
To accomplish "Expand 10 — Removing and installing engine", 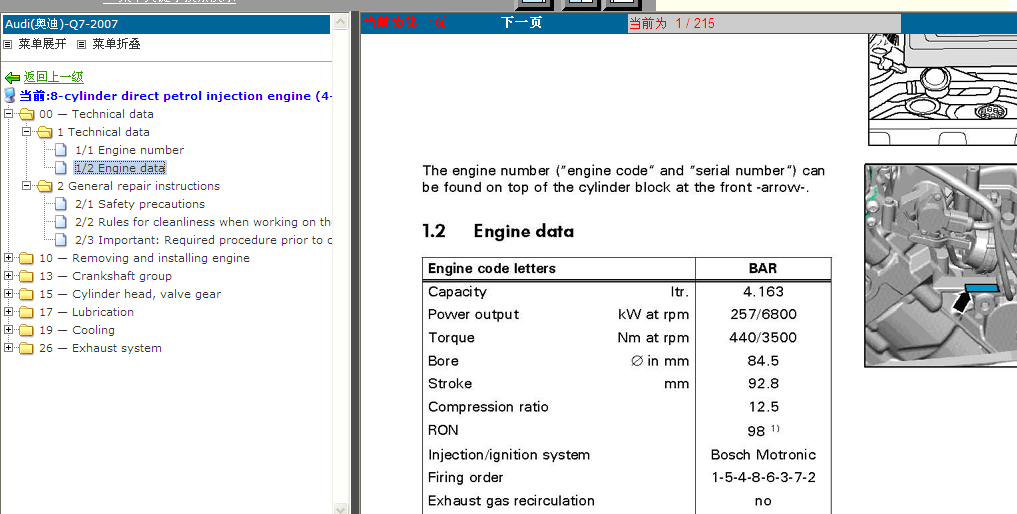I will pyautogui.click(x=8, y=258).
